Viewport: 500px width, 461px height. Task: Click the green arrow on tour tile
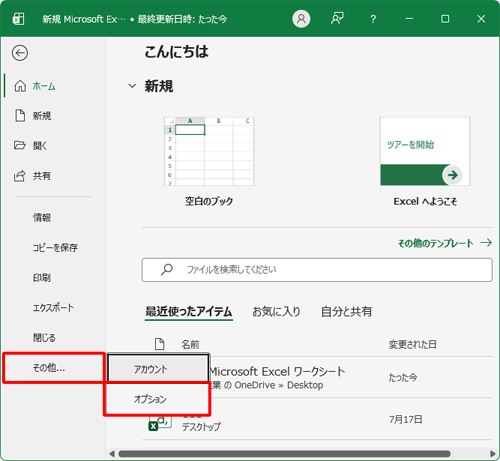[x=453, y=175]
